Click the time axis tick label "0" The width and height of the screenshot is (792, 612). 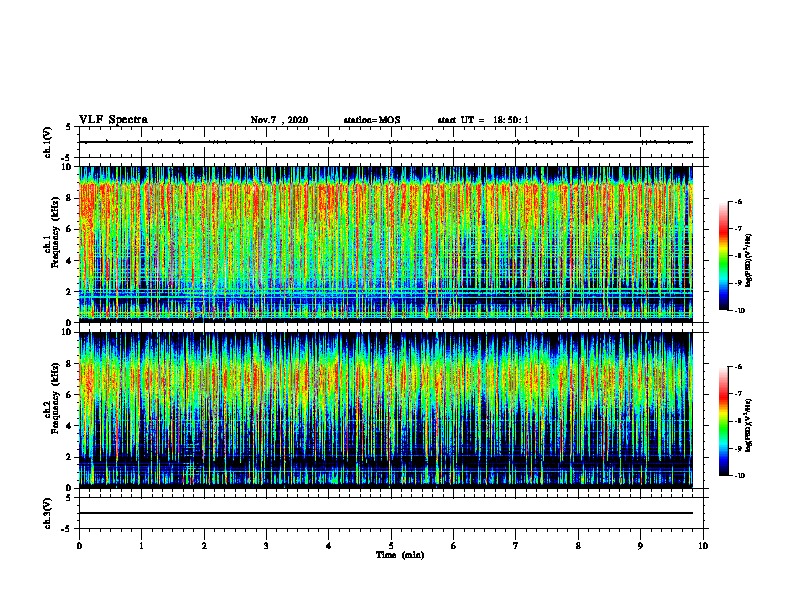(79, 546)
